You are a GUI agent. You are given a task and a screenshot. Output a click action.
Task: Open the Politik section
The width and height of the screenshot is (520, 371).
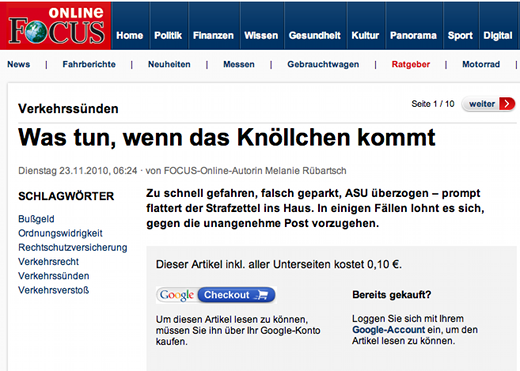(x=168, y=35)
